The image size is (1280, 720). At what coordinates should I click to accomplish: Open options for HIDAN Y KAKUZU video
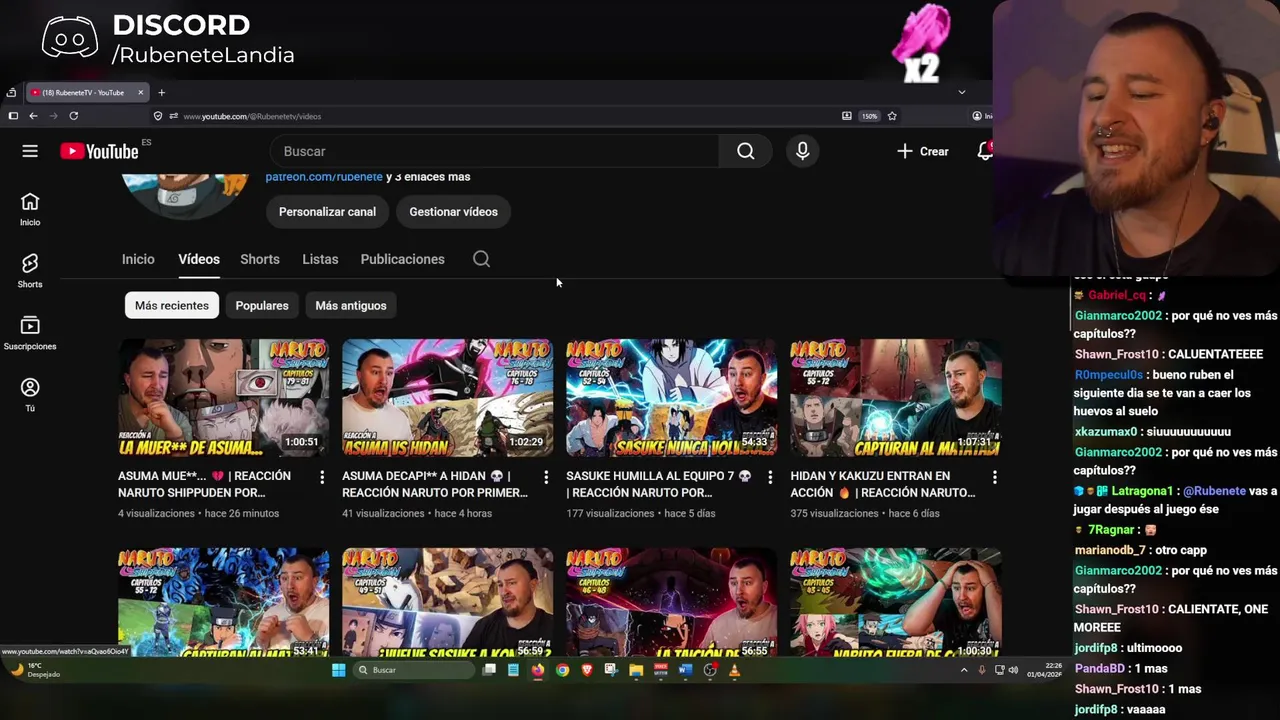[x=994, y=478]
